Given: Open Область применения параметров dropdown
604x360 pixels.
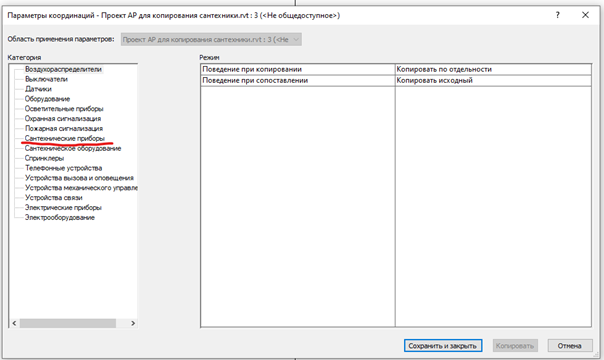Looking at the screenshot, I should 211,39.
